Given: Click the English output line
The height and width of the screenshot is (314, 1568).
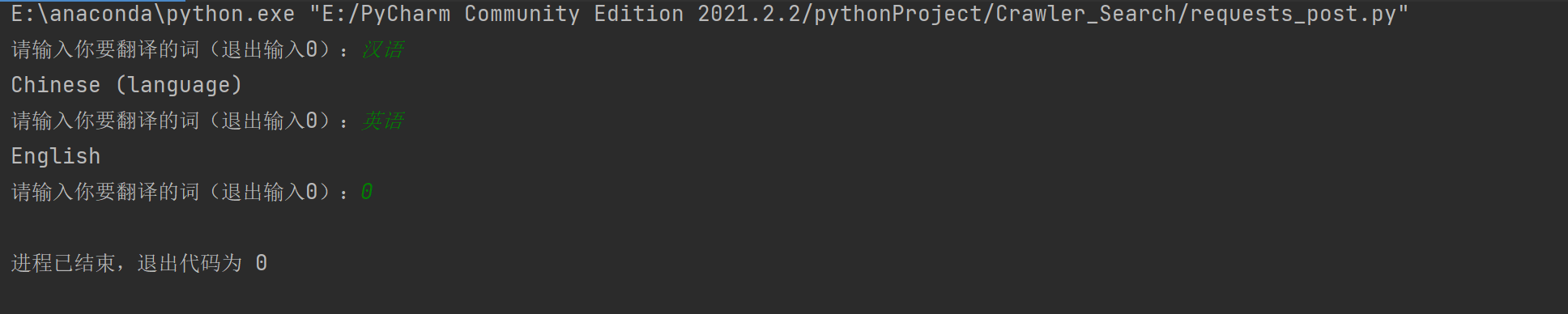Looking at the screenshot, I should point(56,156).
